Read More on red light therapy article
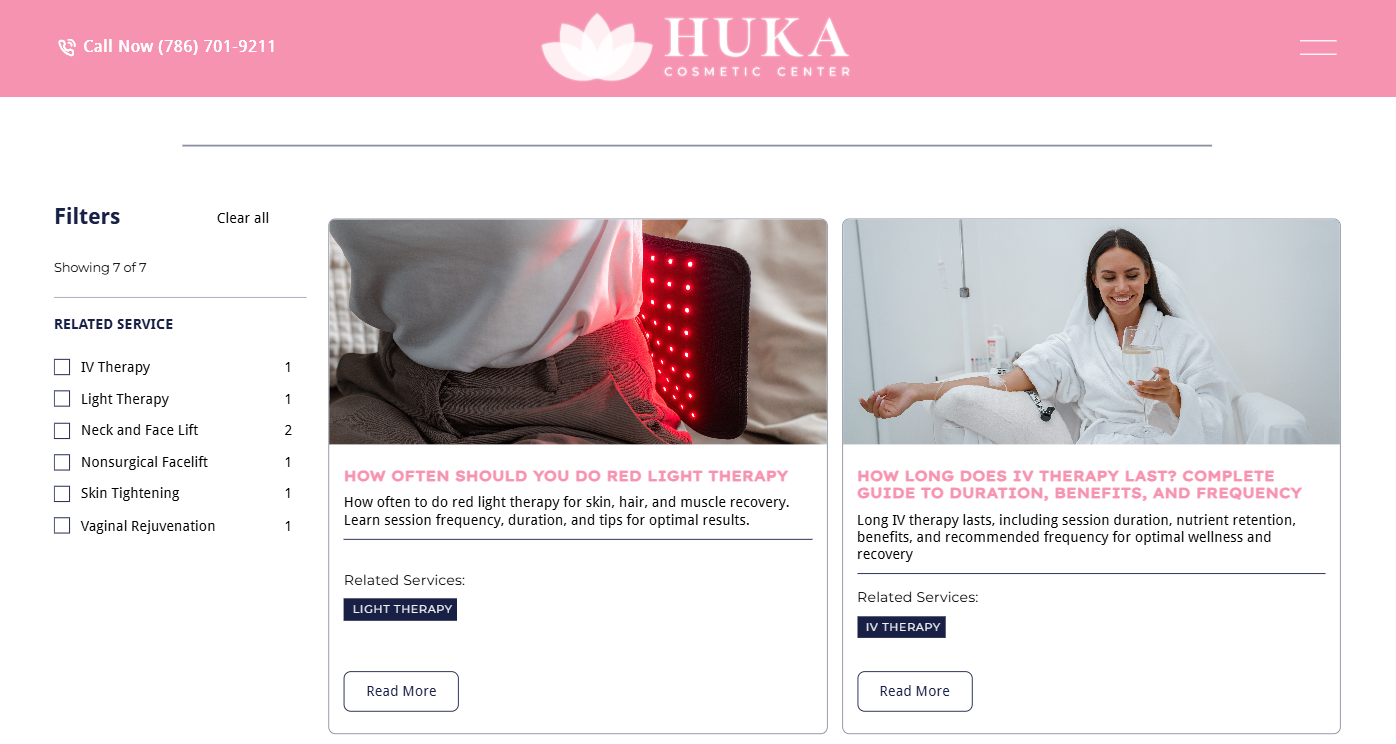The height and width of the screenshot is (744, 1396). pos(401,691)
